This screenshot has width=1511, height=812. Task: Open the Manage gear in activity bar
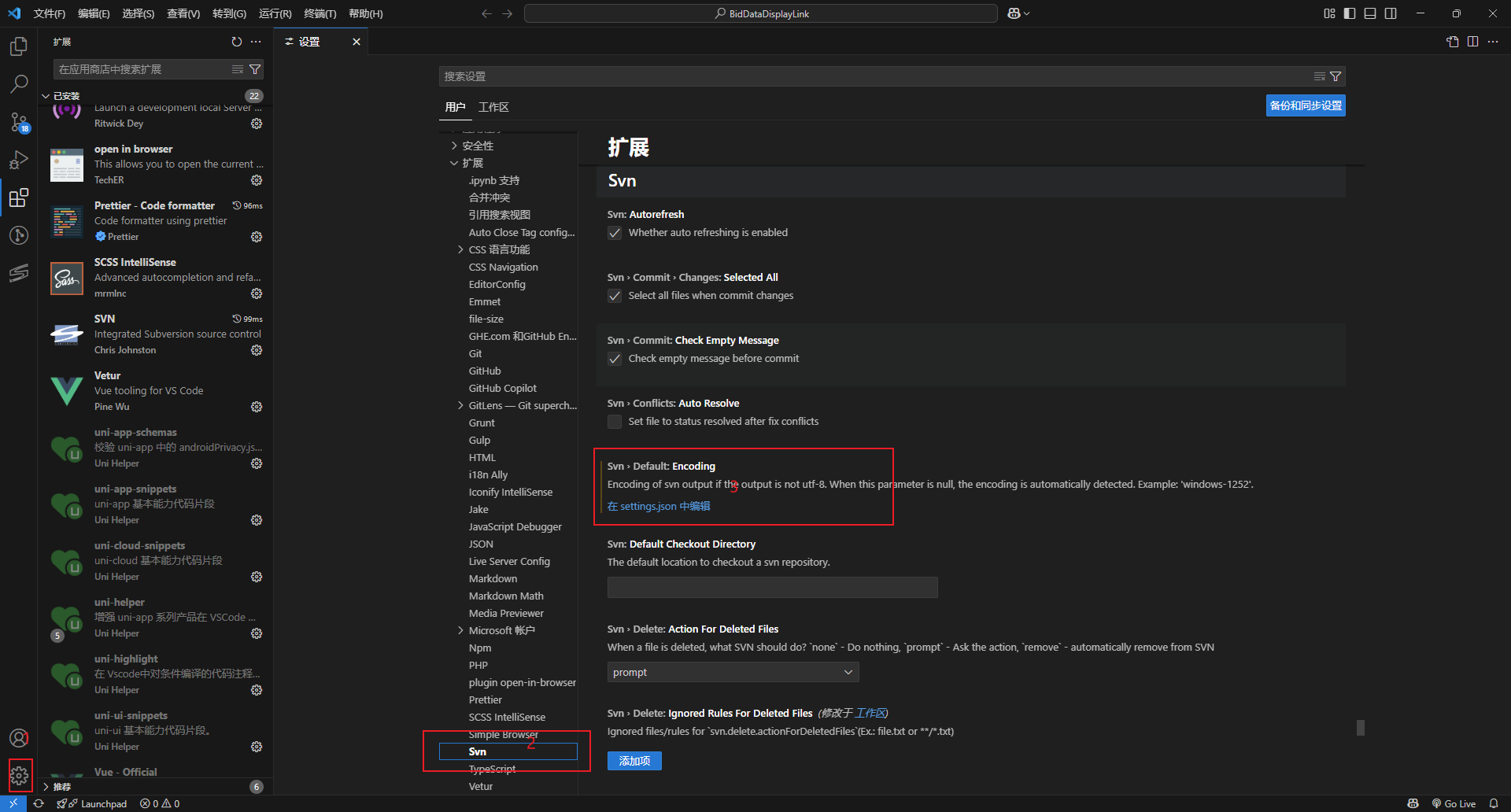click(19, 776)
